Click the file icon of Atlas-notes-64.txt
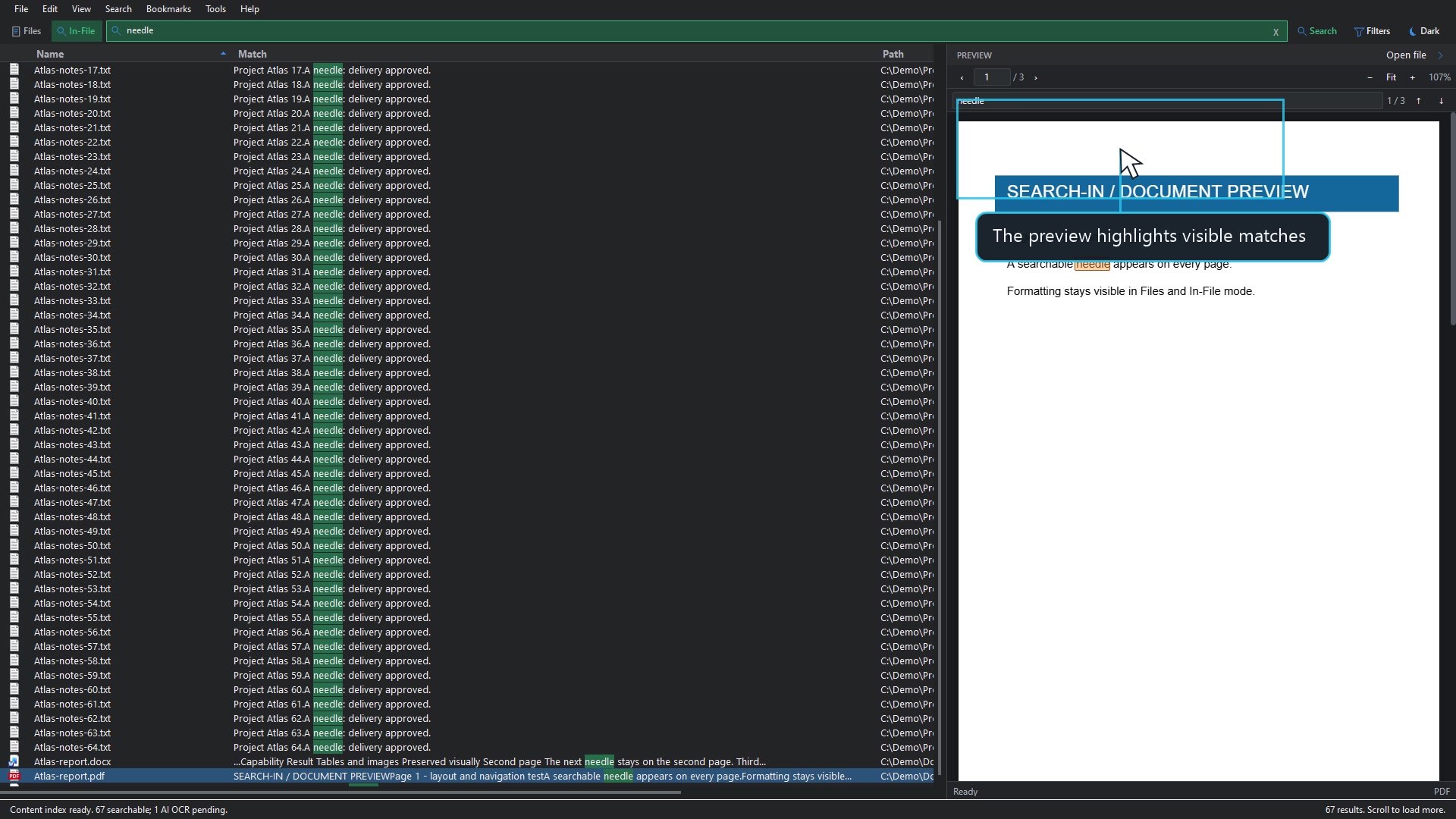 (x=14, y=747)
